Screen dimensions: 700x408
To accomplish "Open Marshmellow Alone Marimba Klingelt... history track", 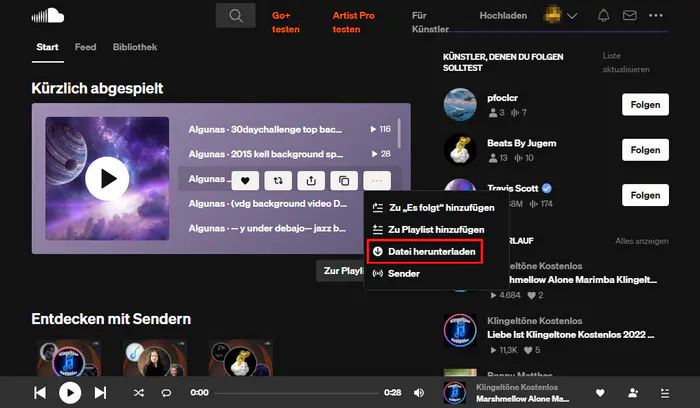I will [x=583, y=280].
